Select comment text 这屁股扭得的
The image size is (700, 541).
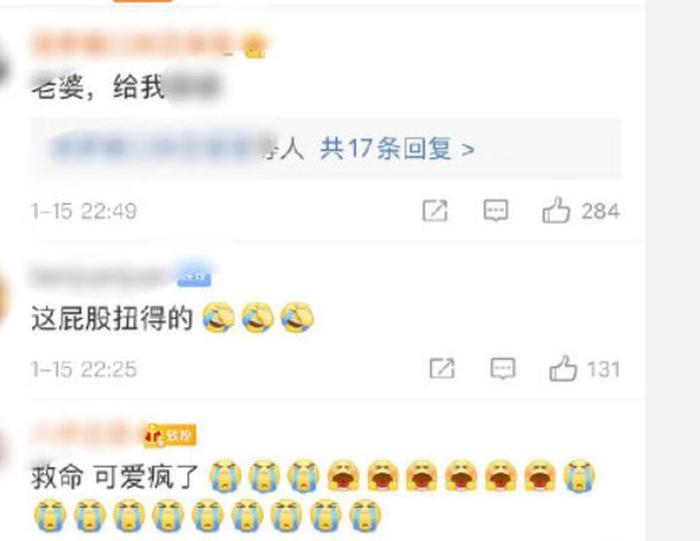112,318
